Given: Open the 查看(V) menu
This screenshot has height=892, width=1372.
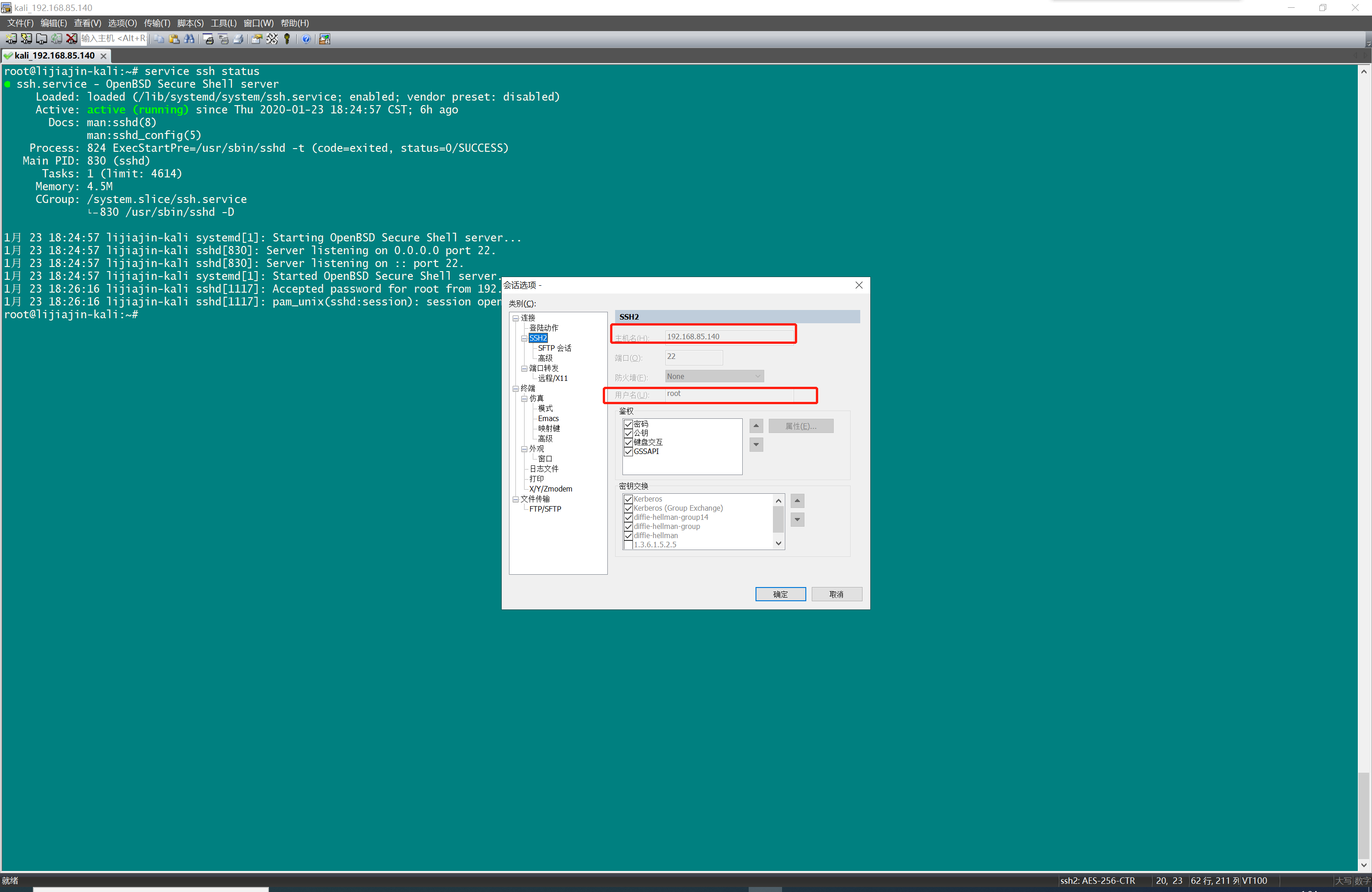Looking at the screenshot, I should coord(88,23).
